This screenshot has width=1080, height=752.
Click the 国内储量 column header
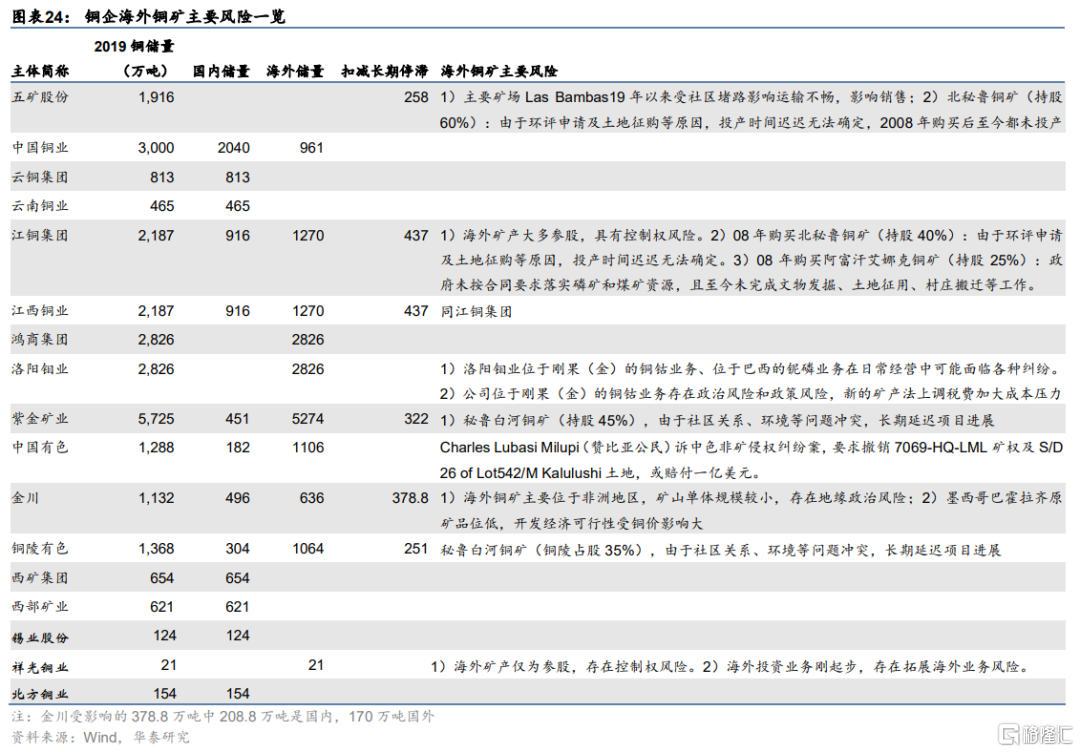(x=221, y=72)
